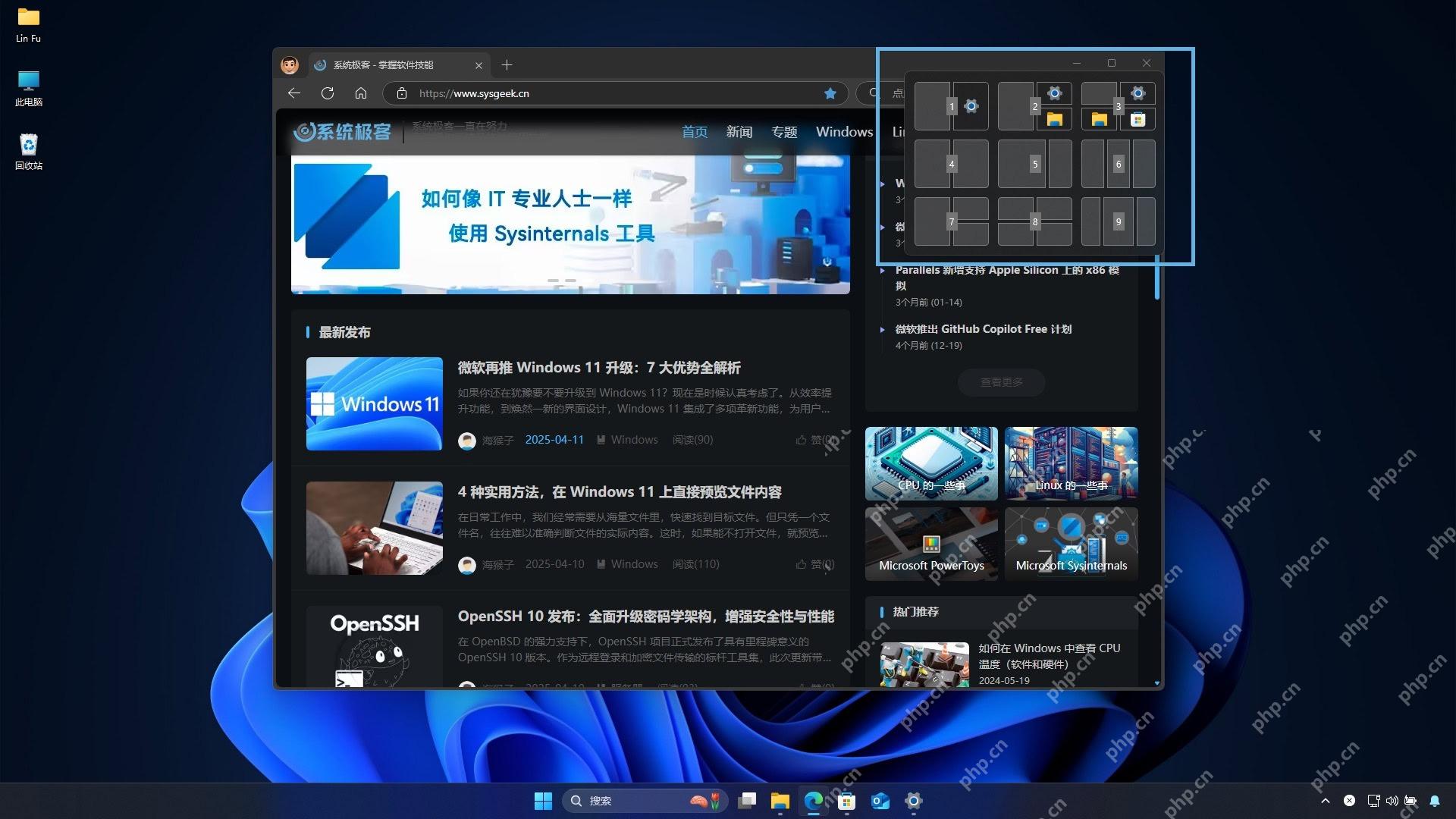Open the 微软推出 GitHub Copilot Free 计划 link

[984, 329]
